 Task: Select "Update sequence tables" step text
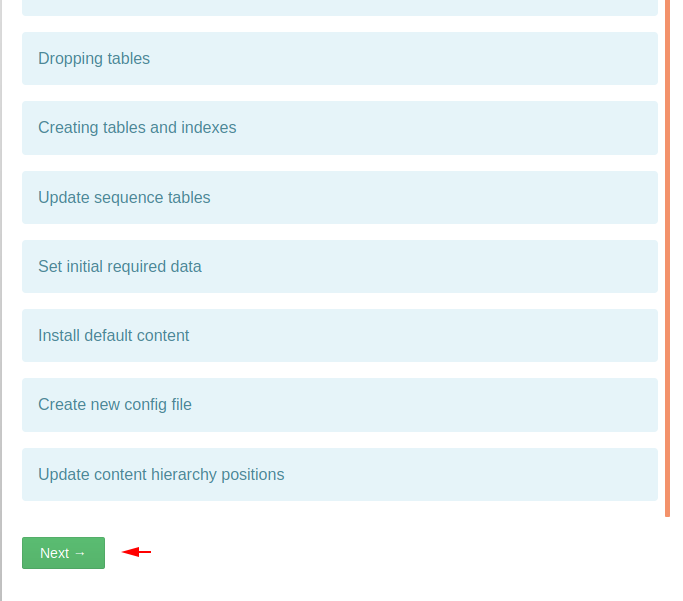tap(124, 198)
